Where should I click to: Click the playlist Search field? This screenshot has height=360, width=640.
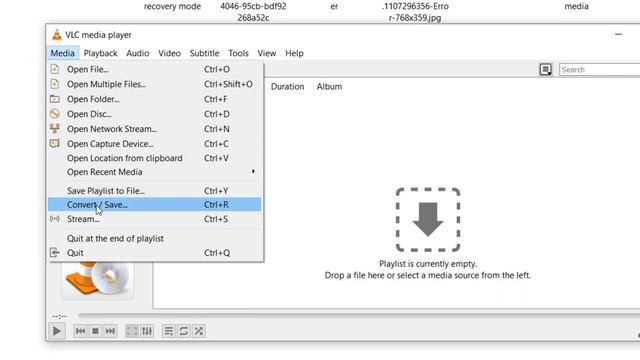tap(600, 70)
